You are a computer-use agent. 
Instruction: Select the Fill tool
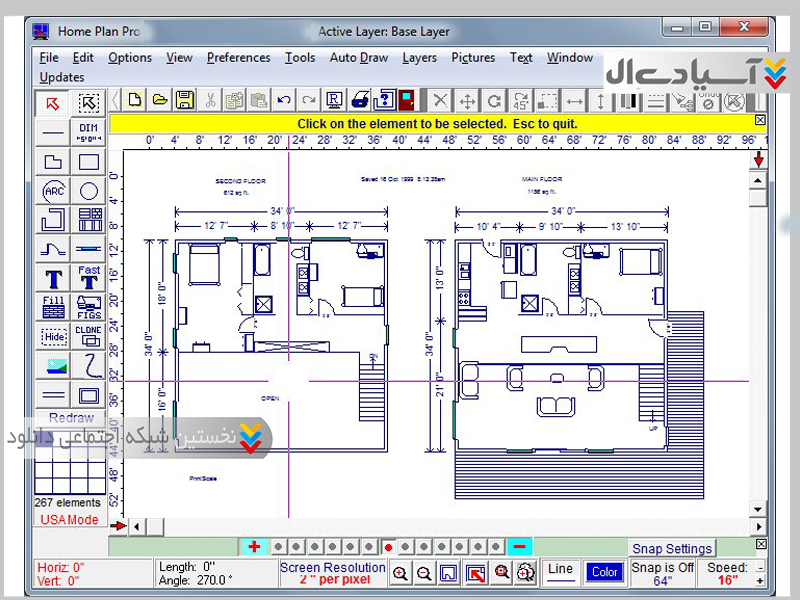53,306
